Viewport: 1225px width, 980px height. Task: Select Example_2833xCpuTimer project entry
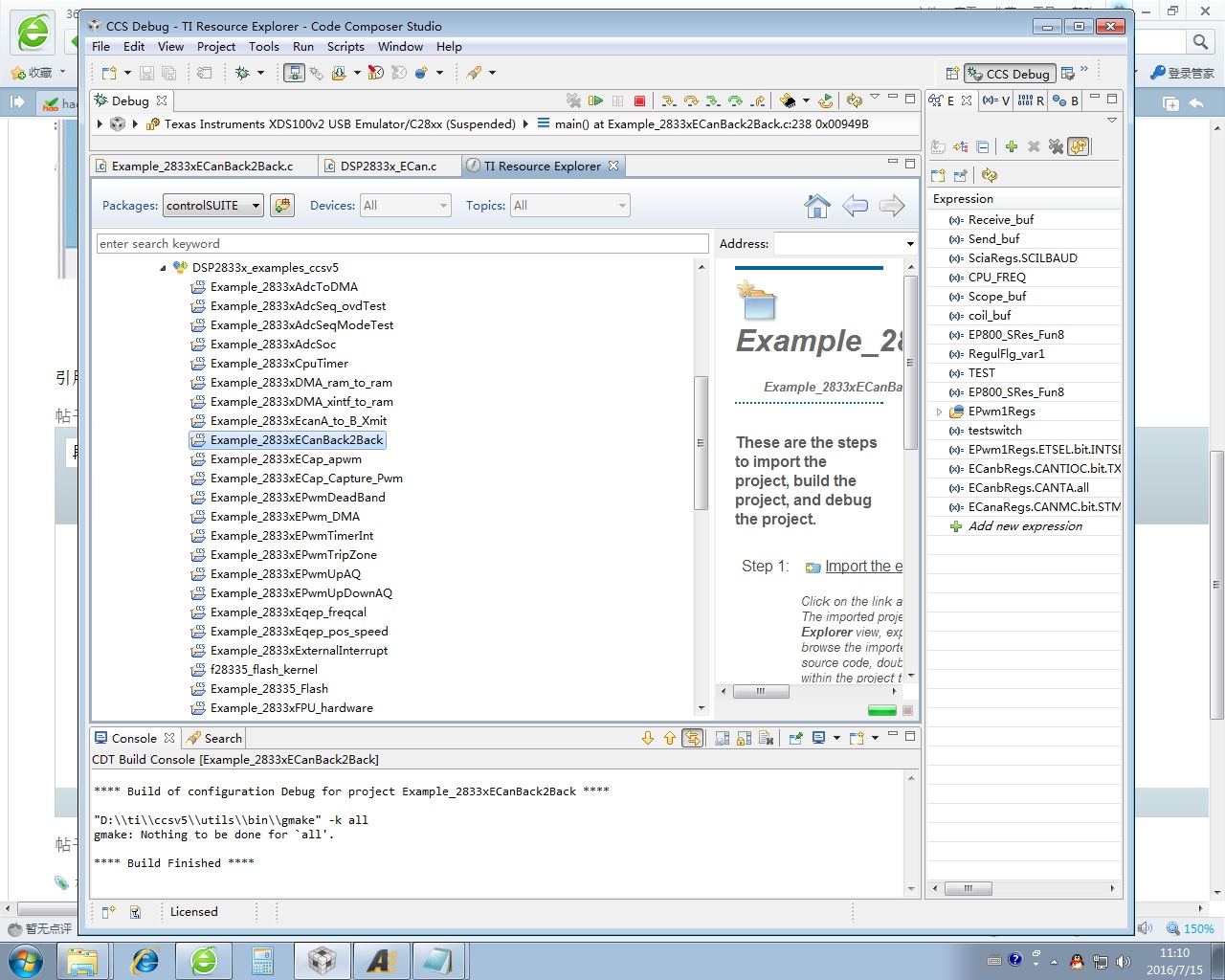point(279,364)
